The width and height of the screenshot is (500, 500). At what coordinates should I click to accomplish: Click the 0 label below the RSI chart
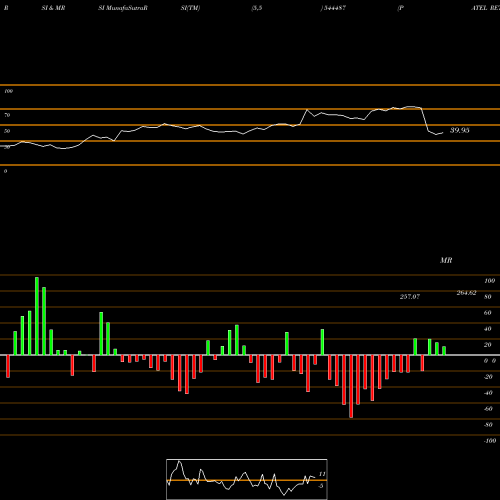pos(5,171)
